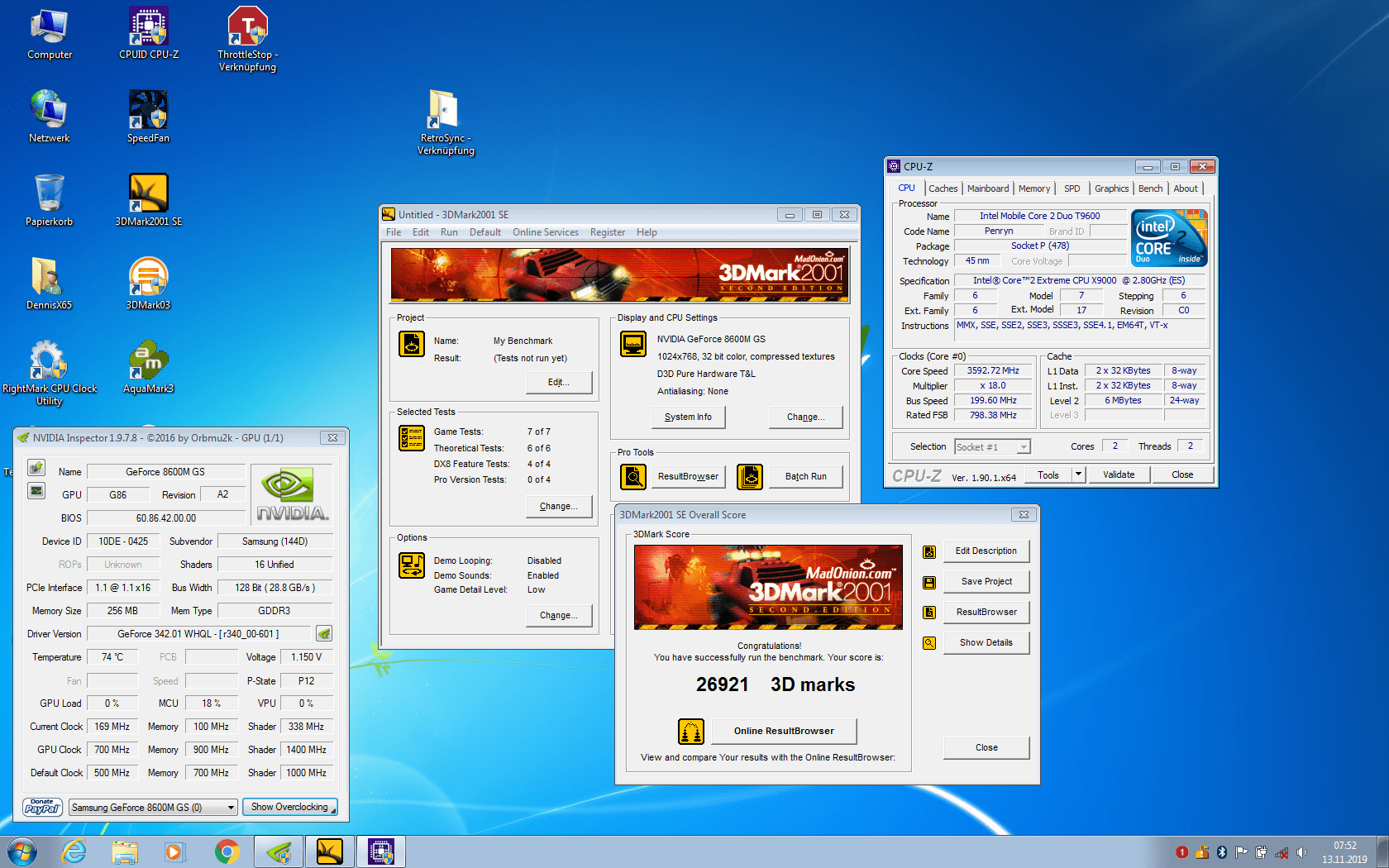
Task: Click Change button under Options
Action: (x=559, y=615)
